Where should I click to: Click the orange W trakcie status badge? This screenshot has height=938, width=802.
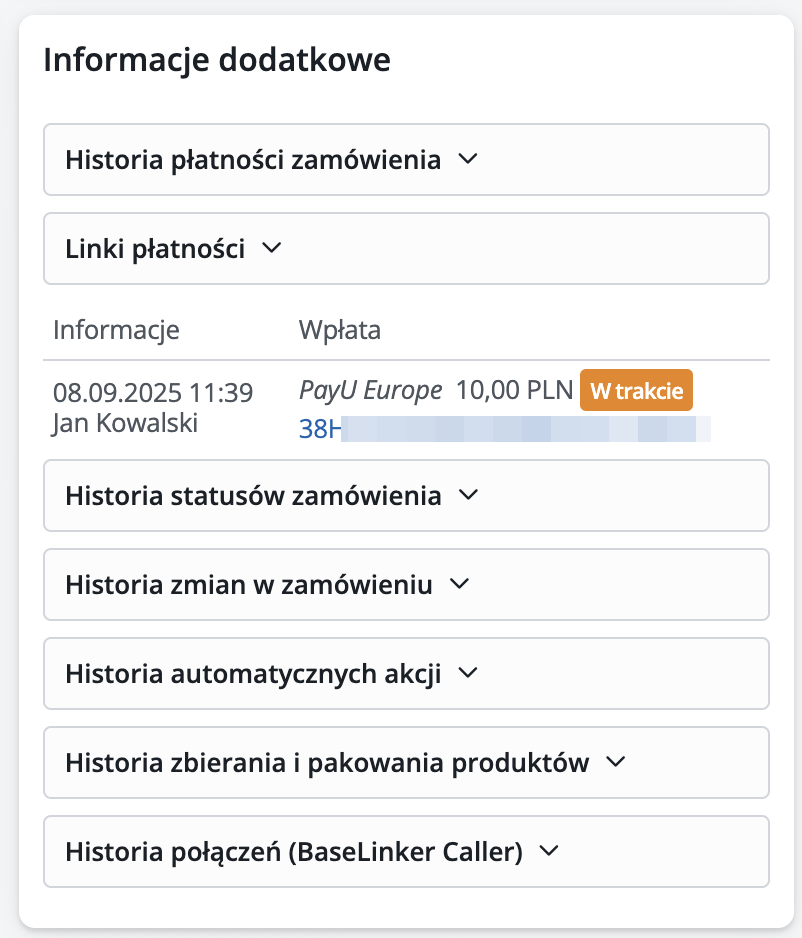click(x=636, y=390)
